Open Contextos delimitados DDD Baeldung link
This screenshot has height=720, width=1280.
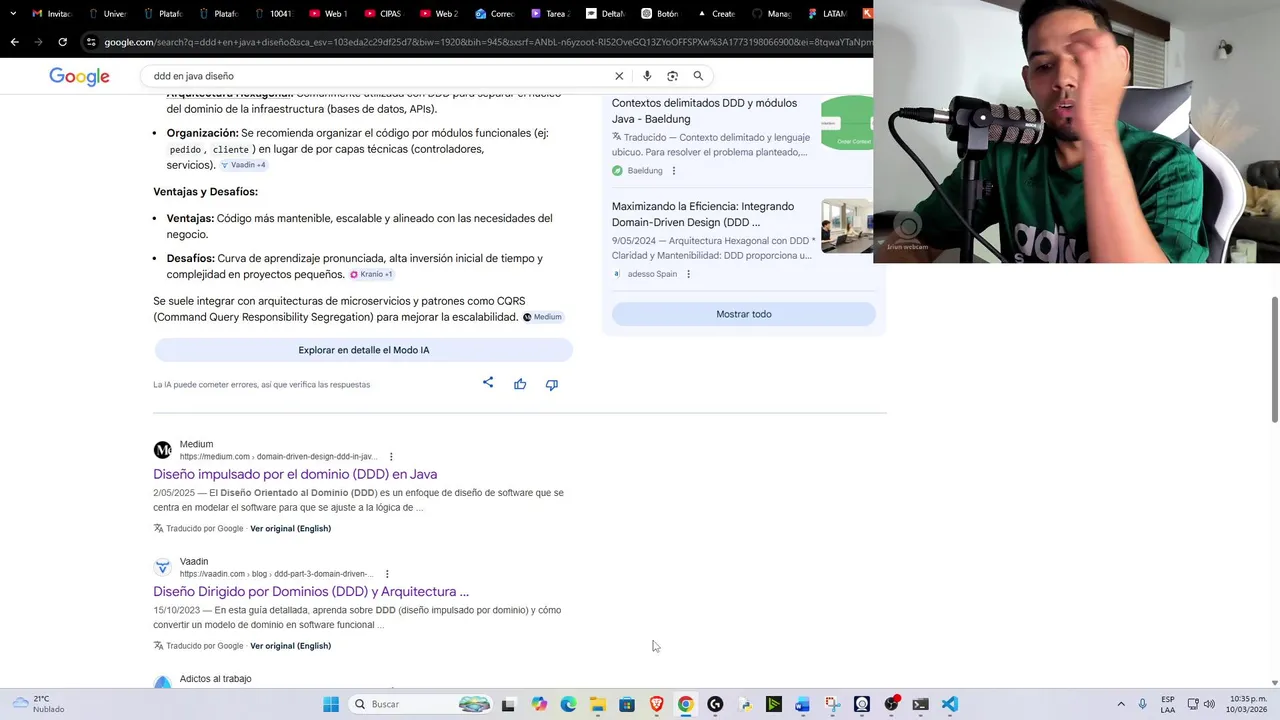pos(704,111)
